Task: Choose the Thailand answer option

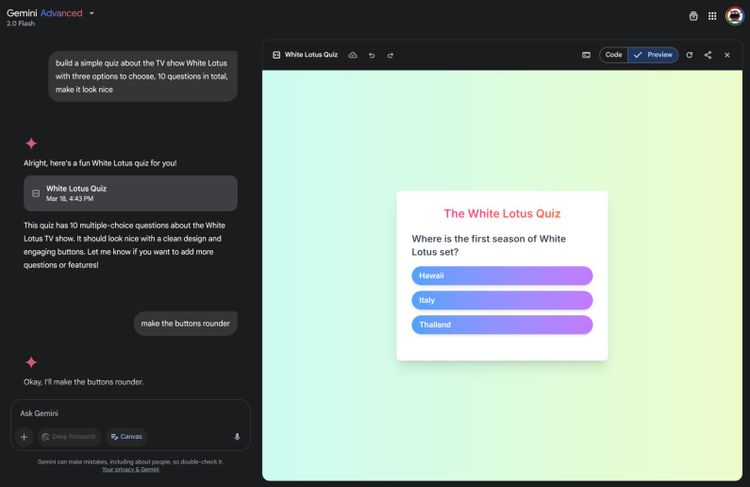Action: tap(501, 325)
